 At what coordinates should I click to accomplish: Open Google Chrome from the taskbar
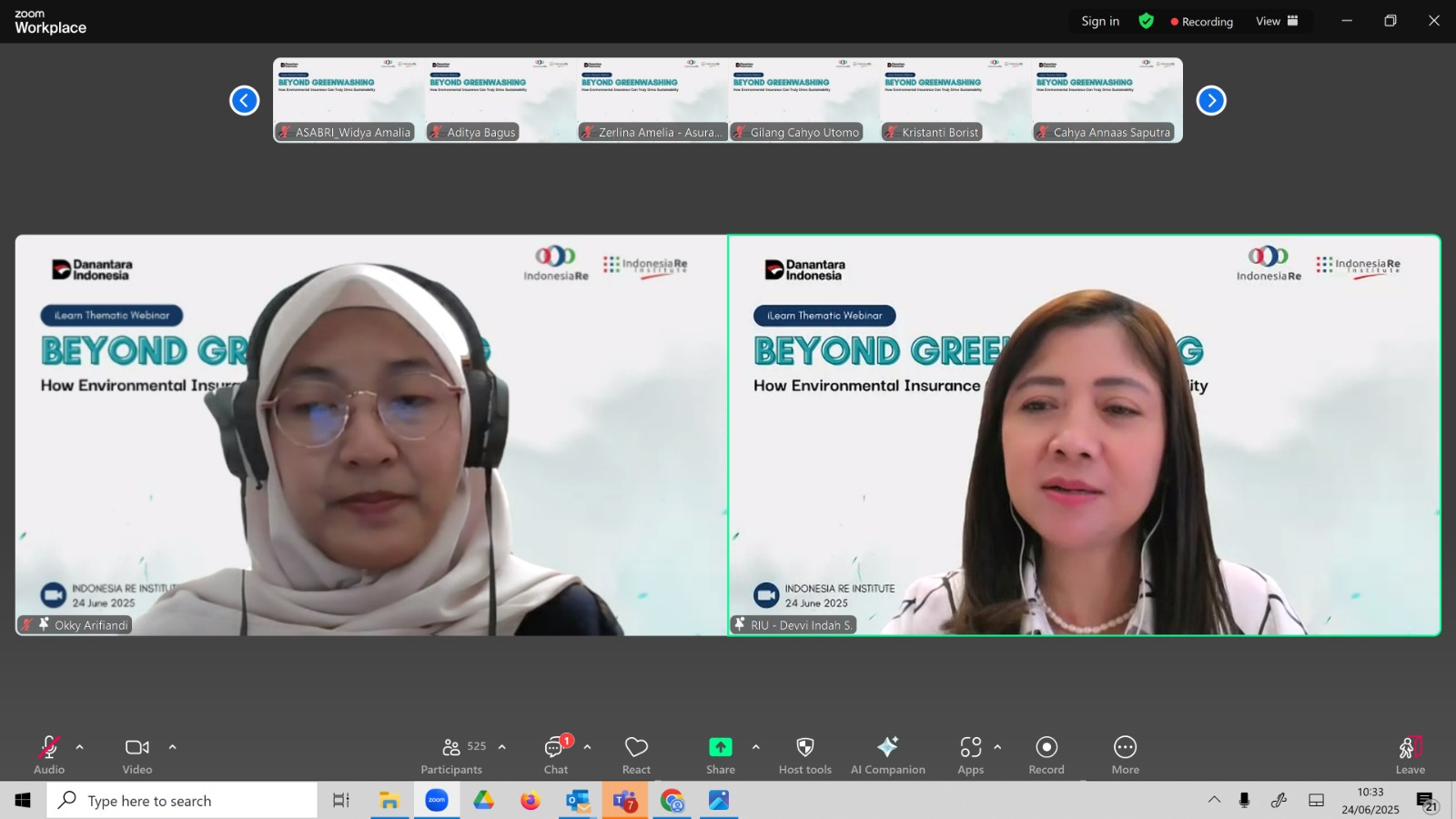click(x=672, y=801)
